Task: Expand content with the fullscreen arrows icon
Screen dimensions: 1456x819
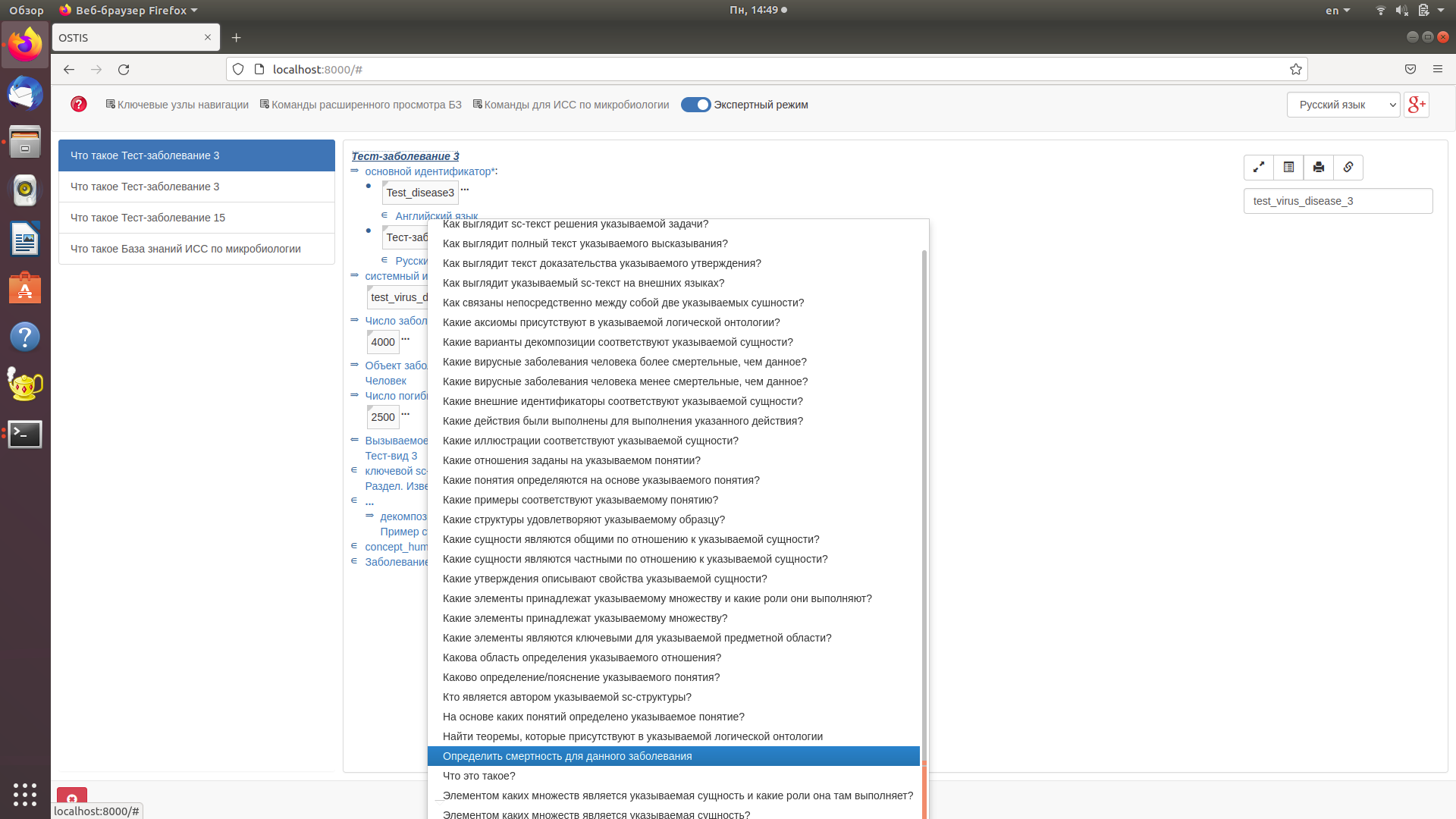Action: coord(1258,168)
